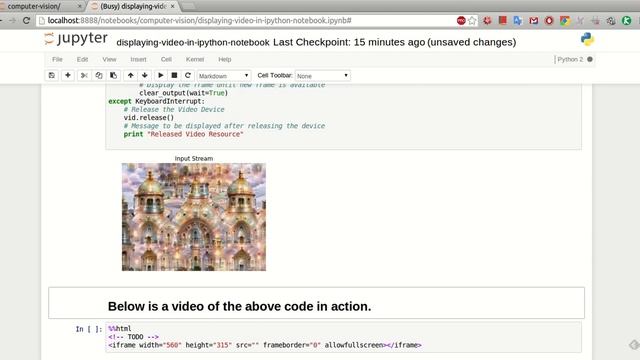The image size is (640, 360).
Task: Rename notebook via displaying-video-in-ipython-notebook title
Action: 193,42
